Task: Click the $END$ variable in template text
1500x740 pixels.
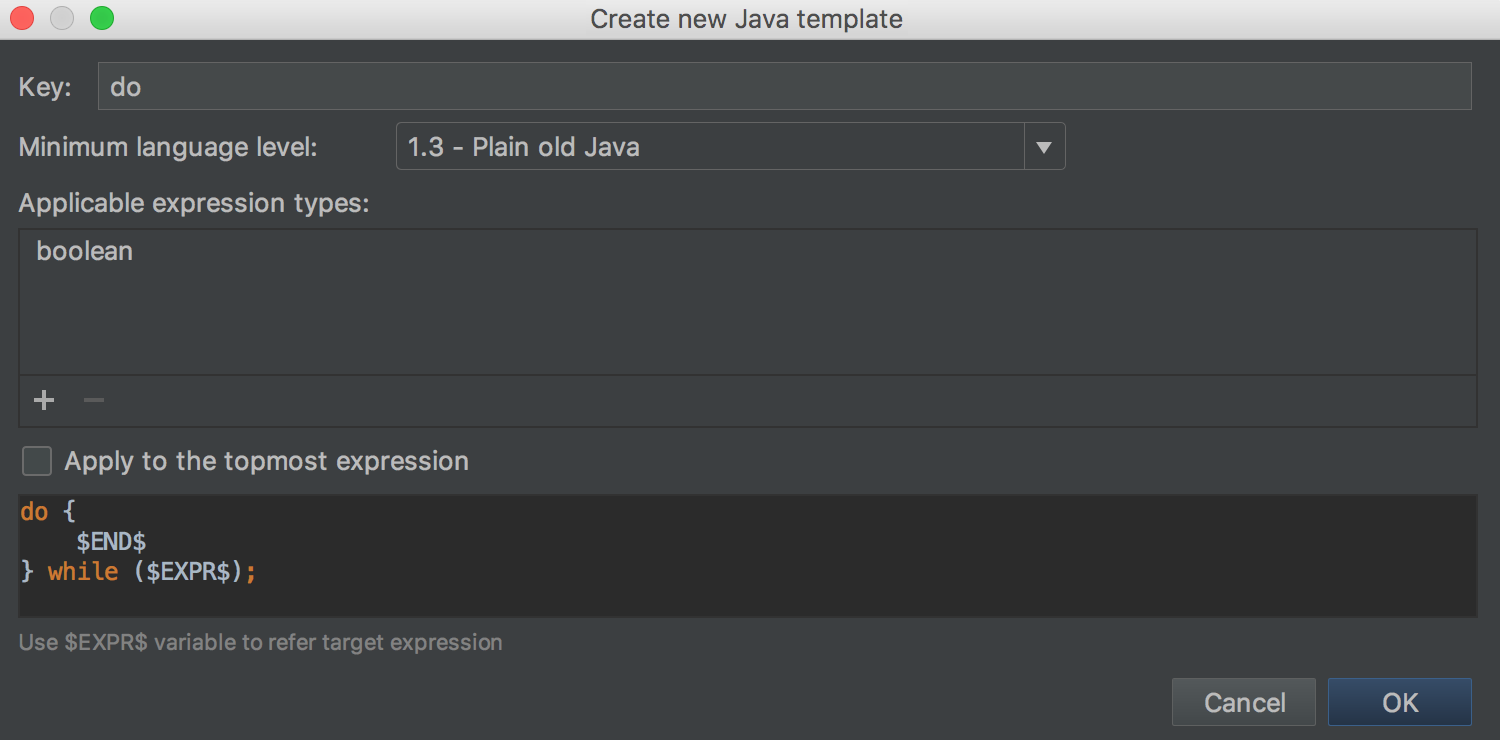Action: click(111, 542)
